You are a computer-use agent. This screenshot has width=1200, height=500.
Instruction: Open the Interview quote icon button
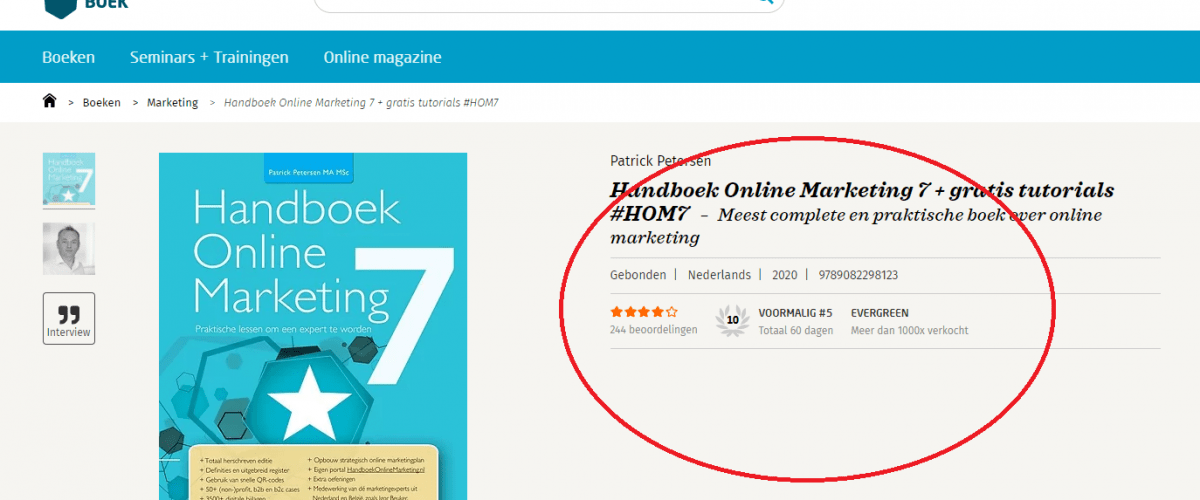point(69,318)
